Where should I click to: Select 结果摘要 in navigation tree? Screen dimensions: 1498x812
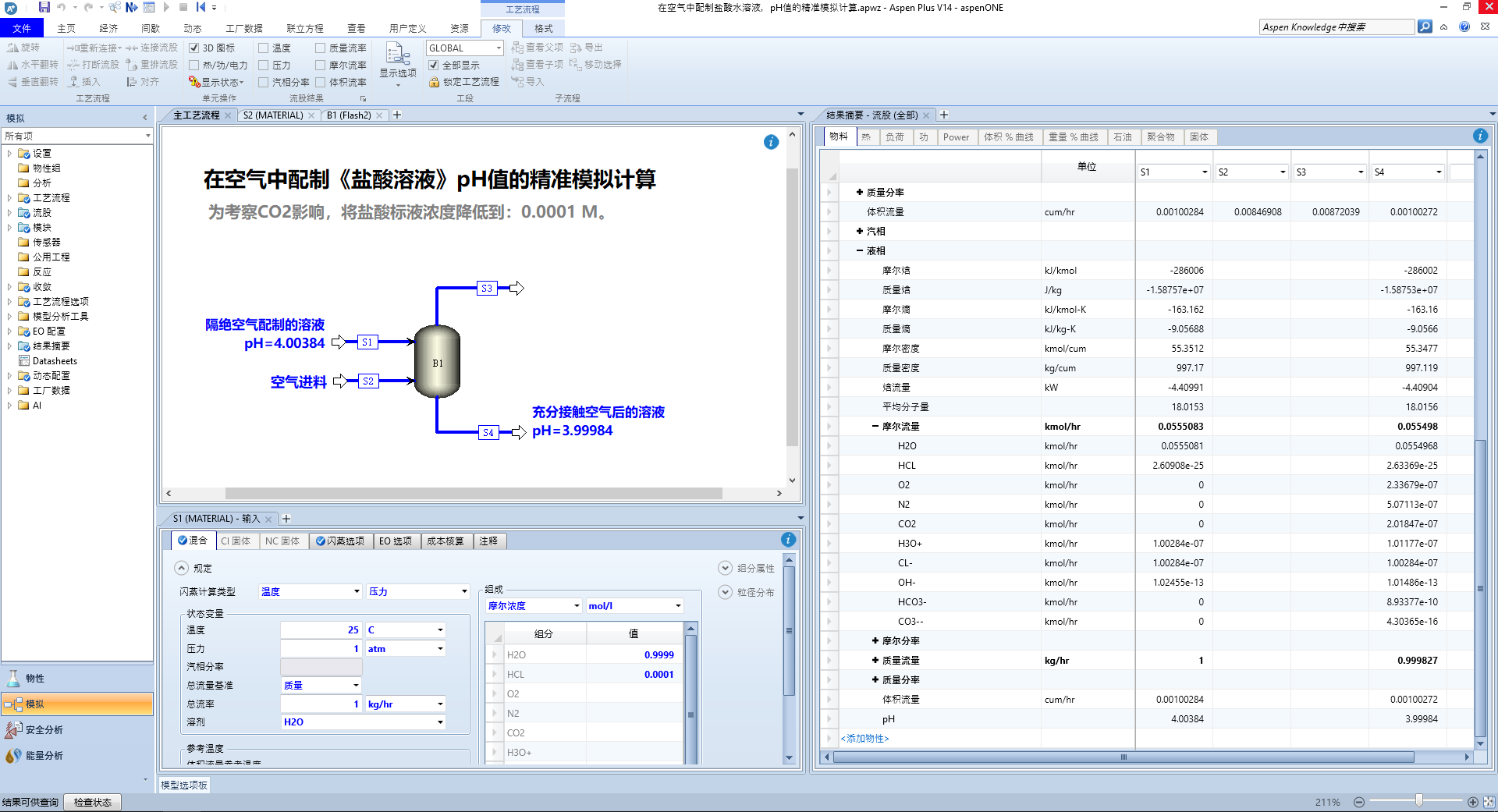point(51,346)
